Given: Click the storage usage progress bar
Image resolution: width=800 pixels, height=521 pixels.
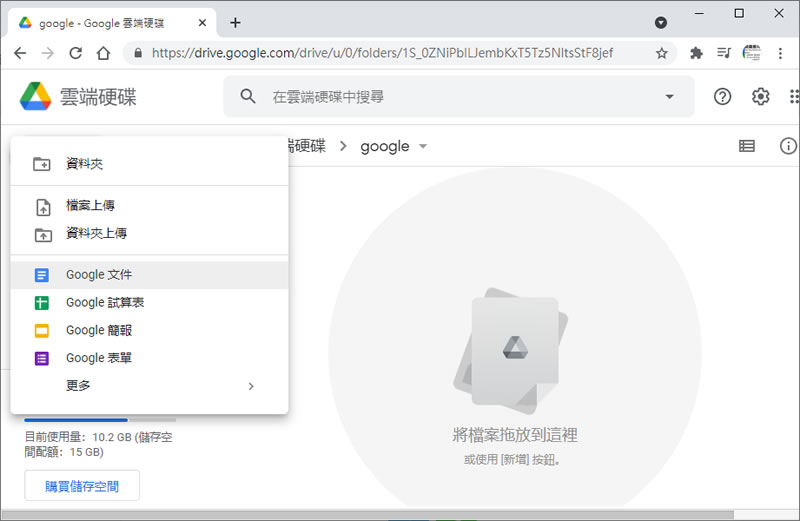Looking at the screenshot, I should [x=100, y=420].
